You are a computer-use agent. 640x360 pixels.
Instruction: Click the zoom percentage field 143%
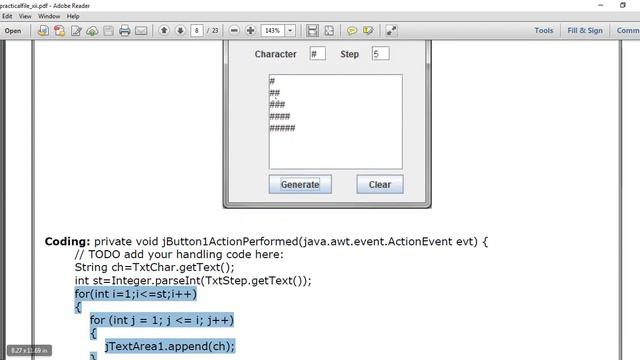point(273,31)
